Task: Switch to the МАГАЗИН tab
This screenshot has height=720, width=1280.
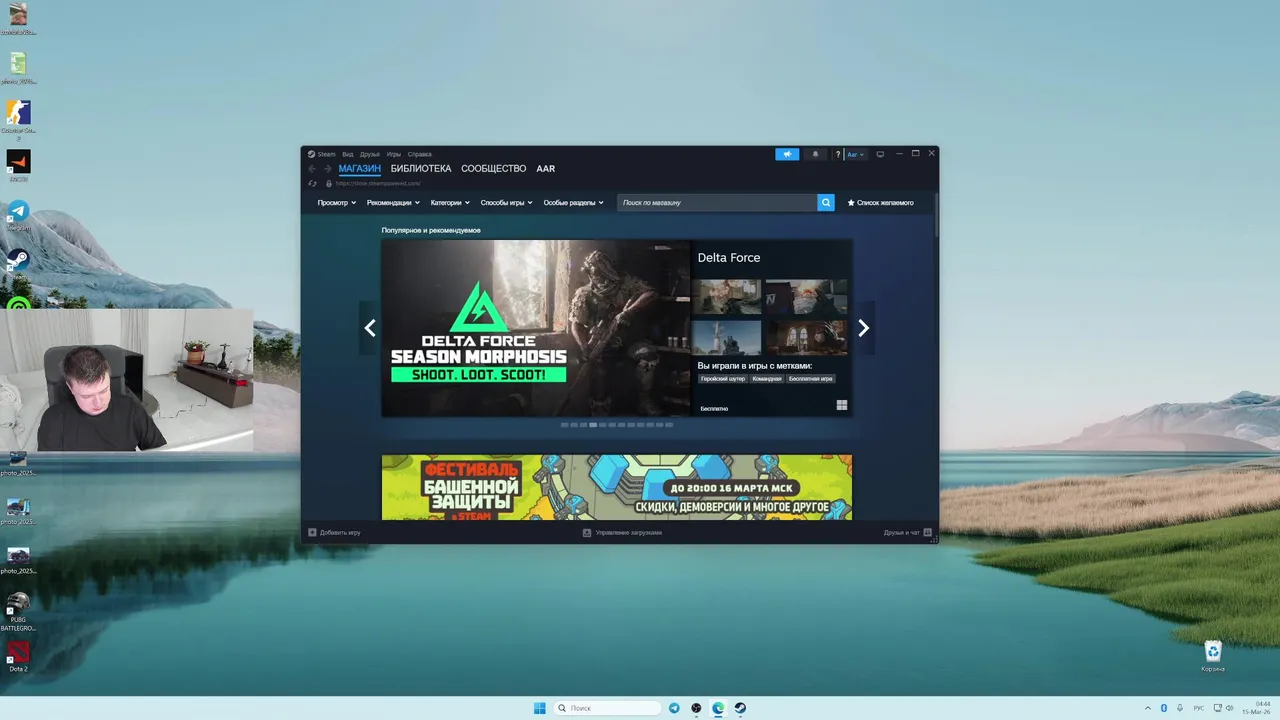Action: (360, 169)
